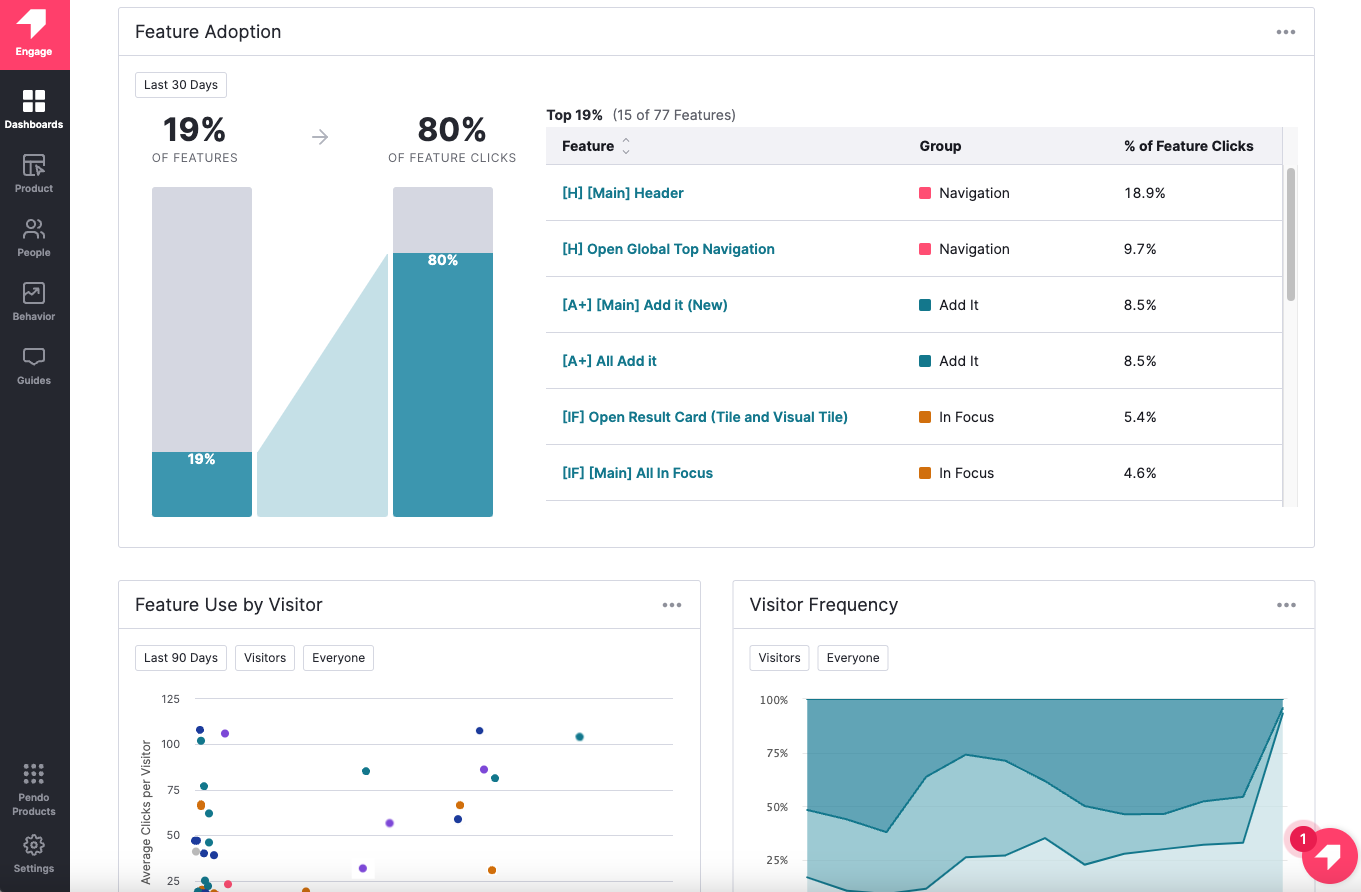The height and width of the screenshot is (892, 1361).
Task: Open Visitor Frequency widget options menu
Action: point(1286,605)
